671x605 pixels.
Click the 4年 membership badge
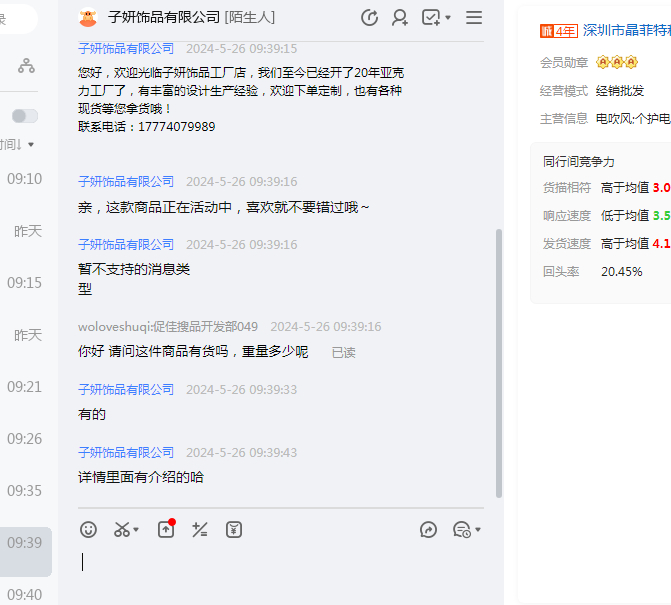[x=558, y=31]
